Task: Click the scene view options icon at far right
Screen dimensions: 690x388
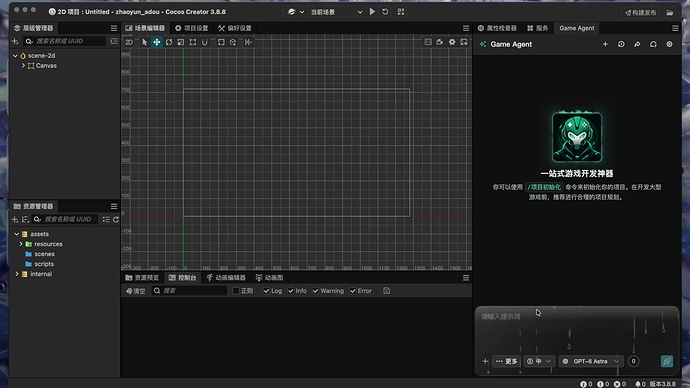Action: tap(464, 42)
